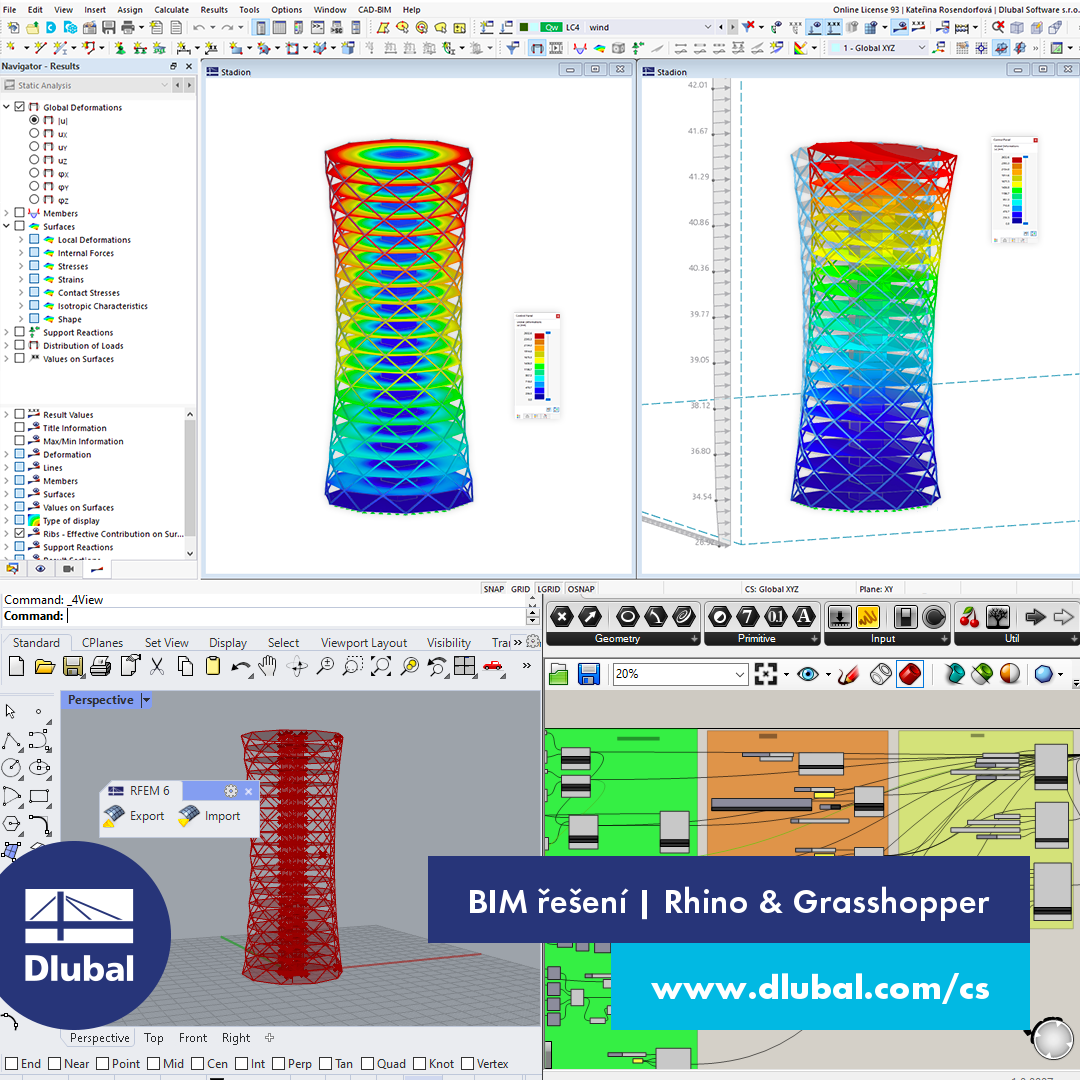Uncheck Global Deformations checkbox

[19, 107]
